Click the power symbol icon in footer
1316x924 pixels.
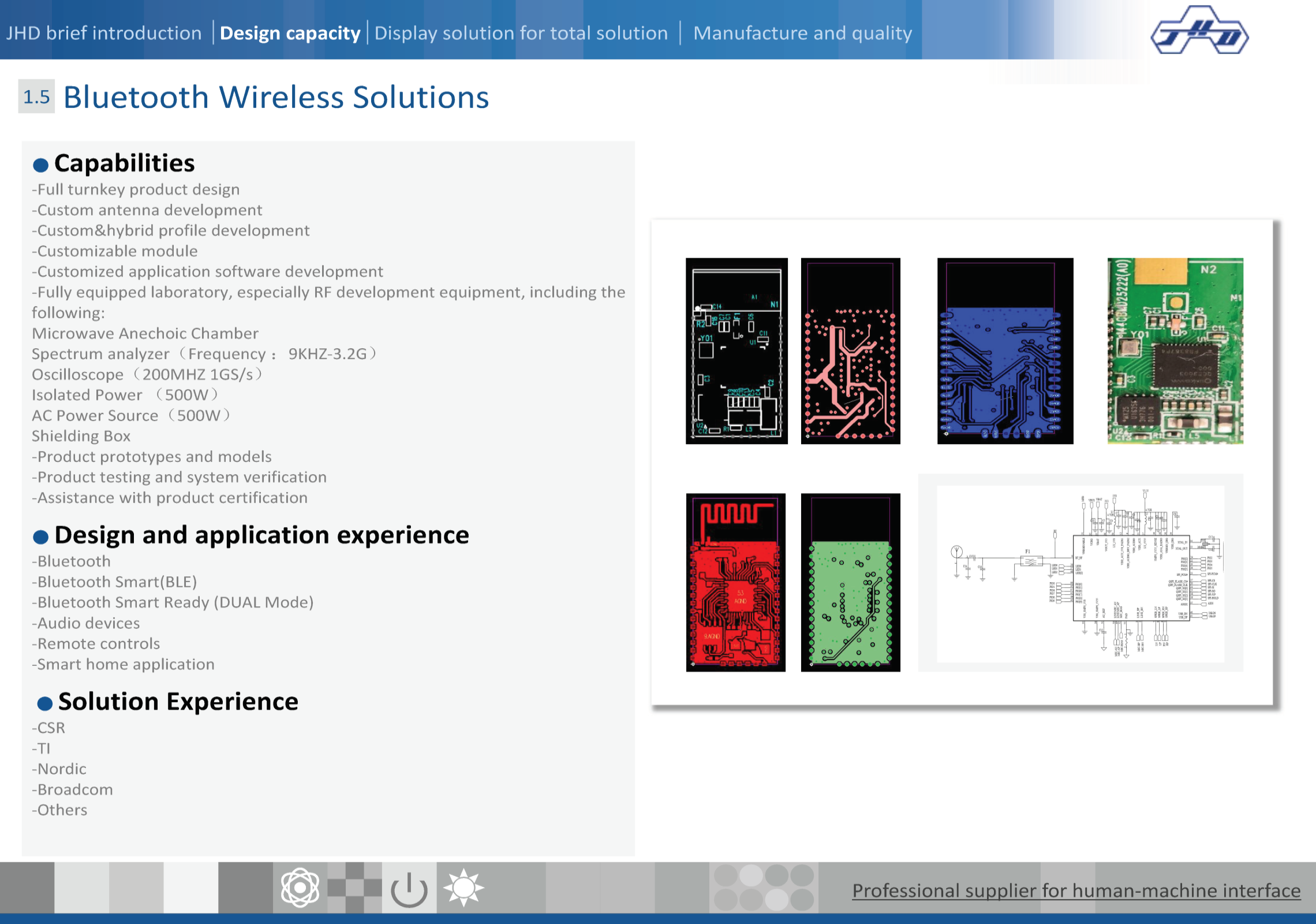coord(409,888)
